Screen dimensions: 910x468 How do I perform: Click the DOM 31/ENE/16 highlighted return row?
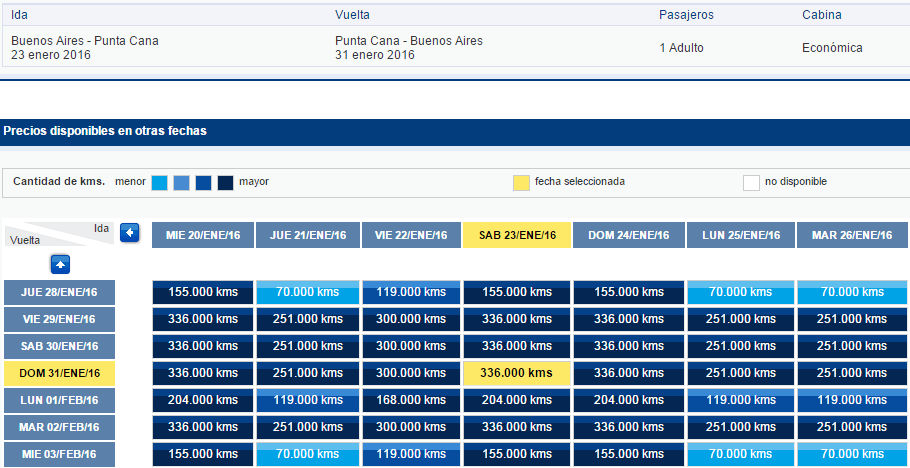click(59, 373)
